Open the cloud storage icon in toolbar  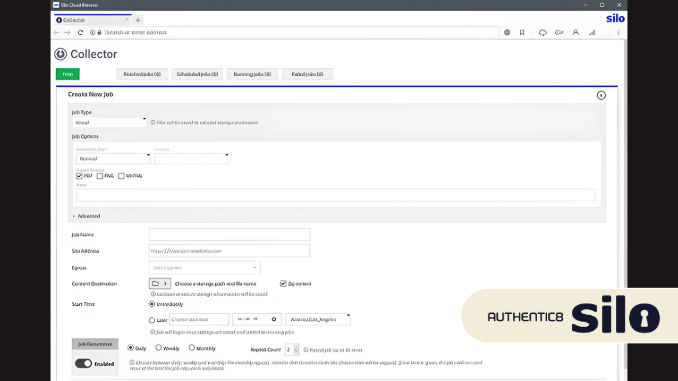tap(542, 32)
